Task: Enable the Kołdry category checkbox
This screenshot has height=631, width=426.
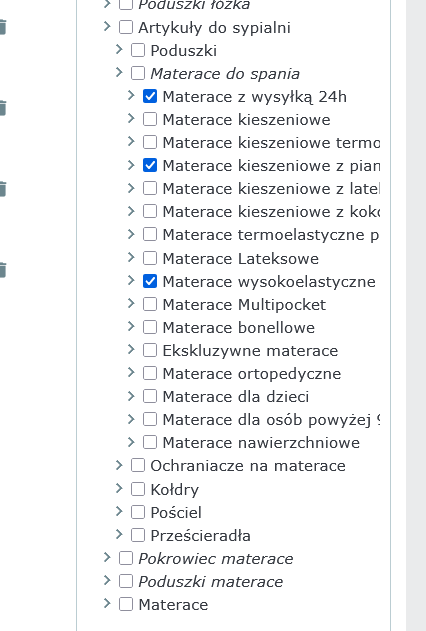Action: (138, 489)
